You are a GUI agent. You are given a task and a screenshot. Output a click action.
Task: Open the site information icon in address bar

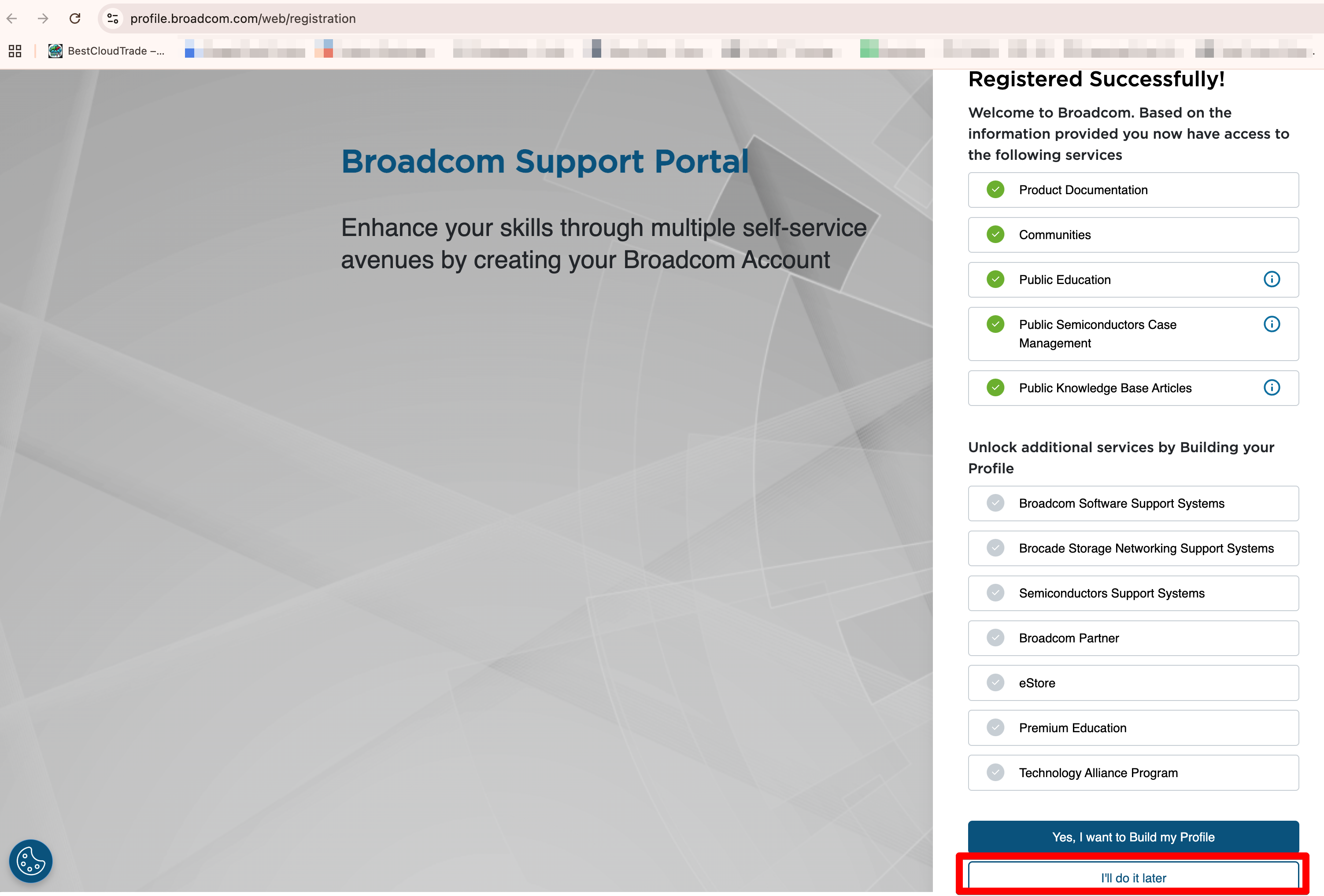[113, 18]
